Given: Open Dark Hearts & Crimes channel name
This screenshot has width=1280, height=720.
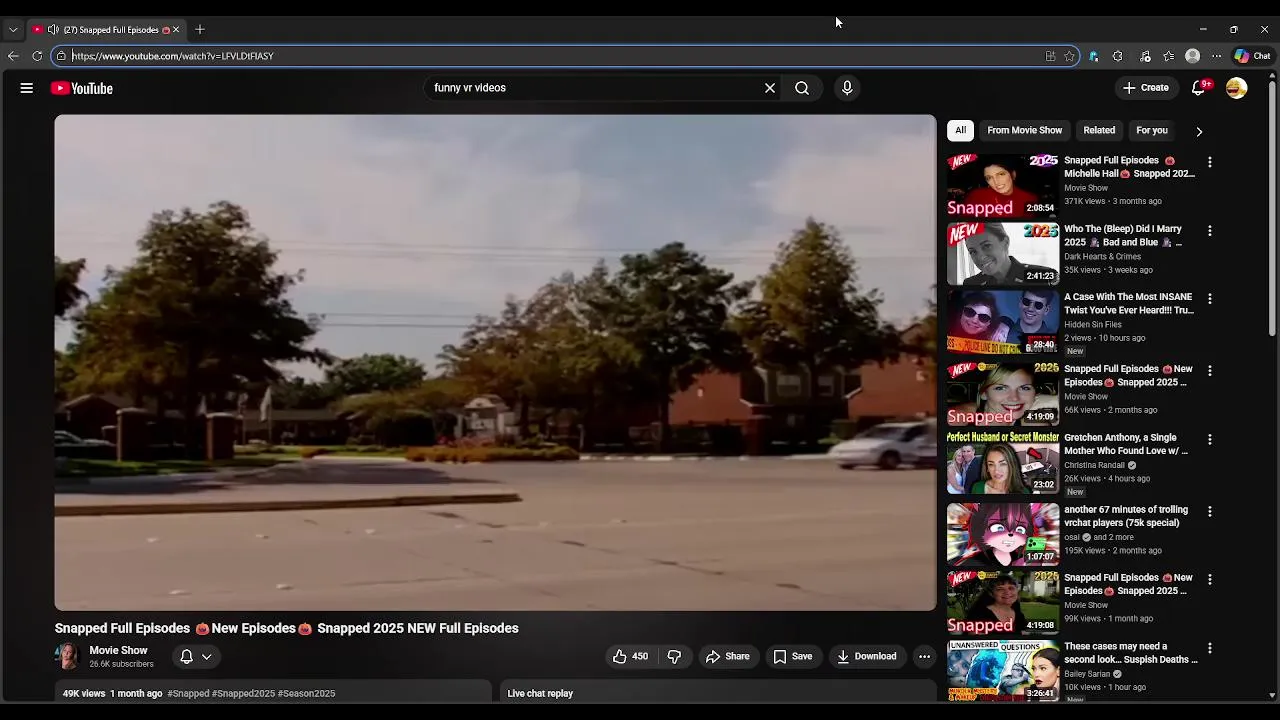Looking at the screenshot, I should click(1102, 257).
